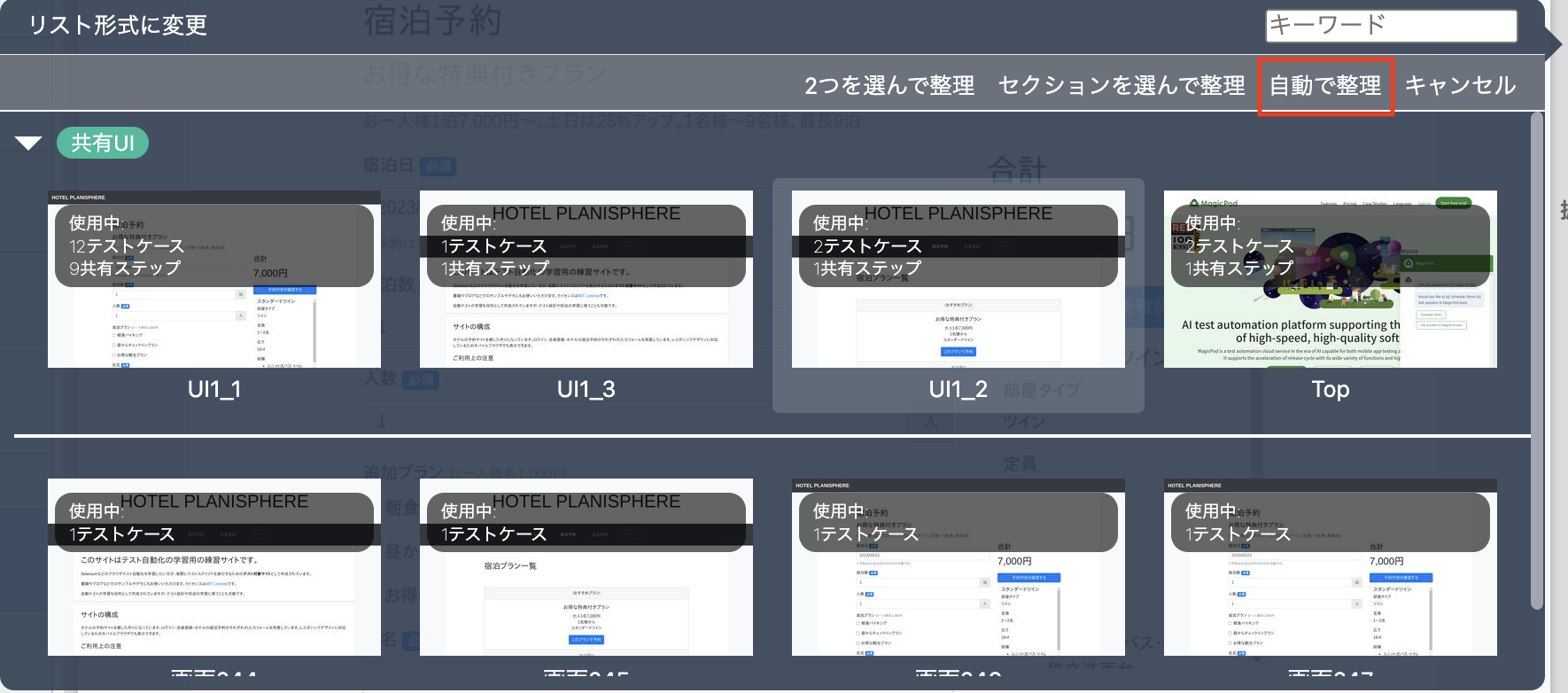This screenshot has width=1568, height=693.
Task: Select the 共有UI section label
Action: tap(103, 143)
